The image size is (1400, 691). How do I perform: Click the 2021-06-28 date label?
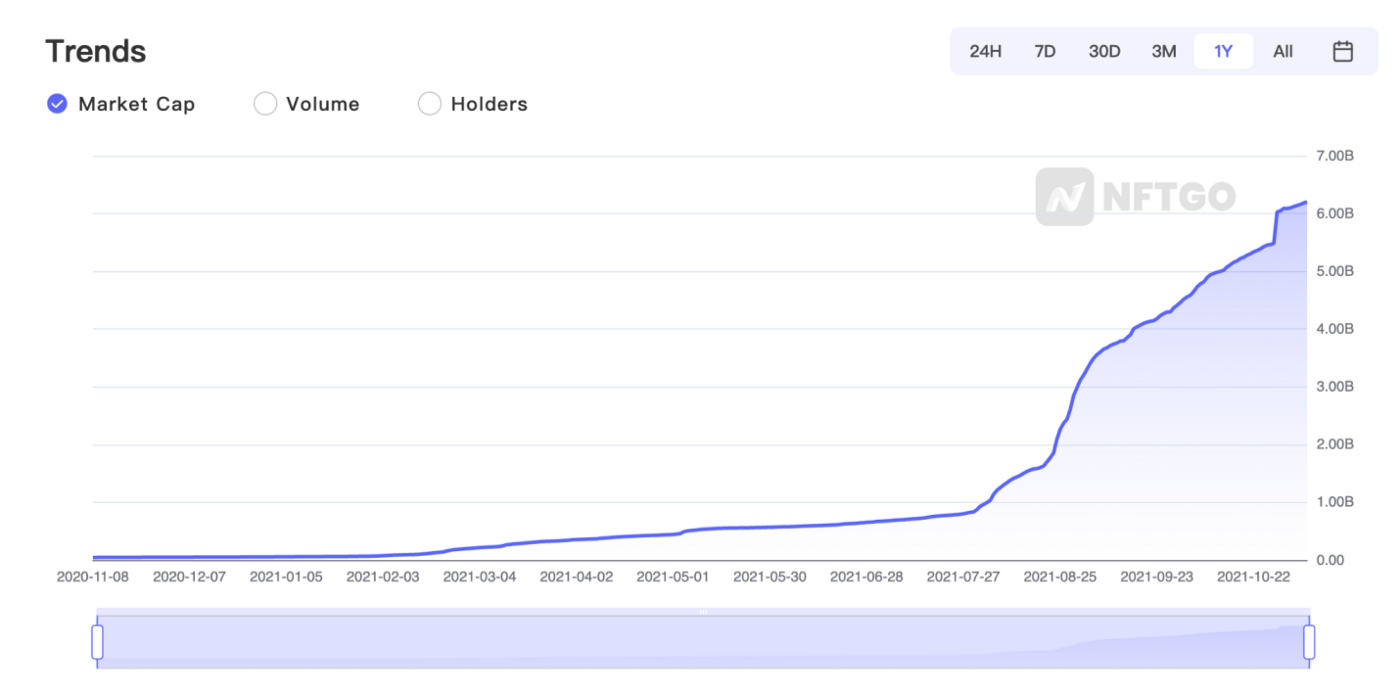(x=867, y=577)
